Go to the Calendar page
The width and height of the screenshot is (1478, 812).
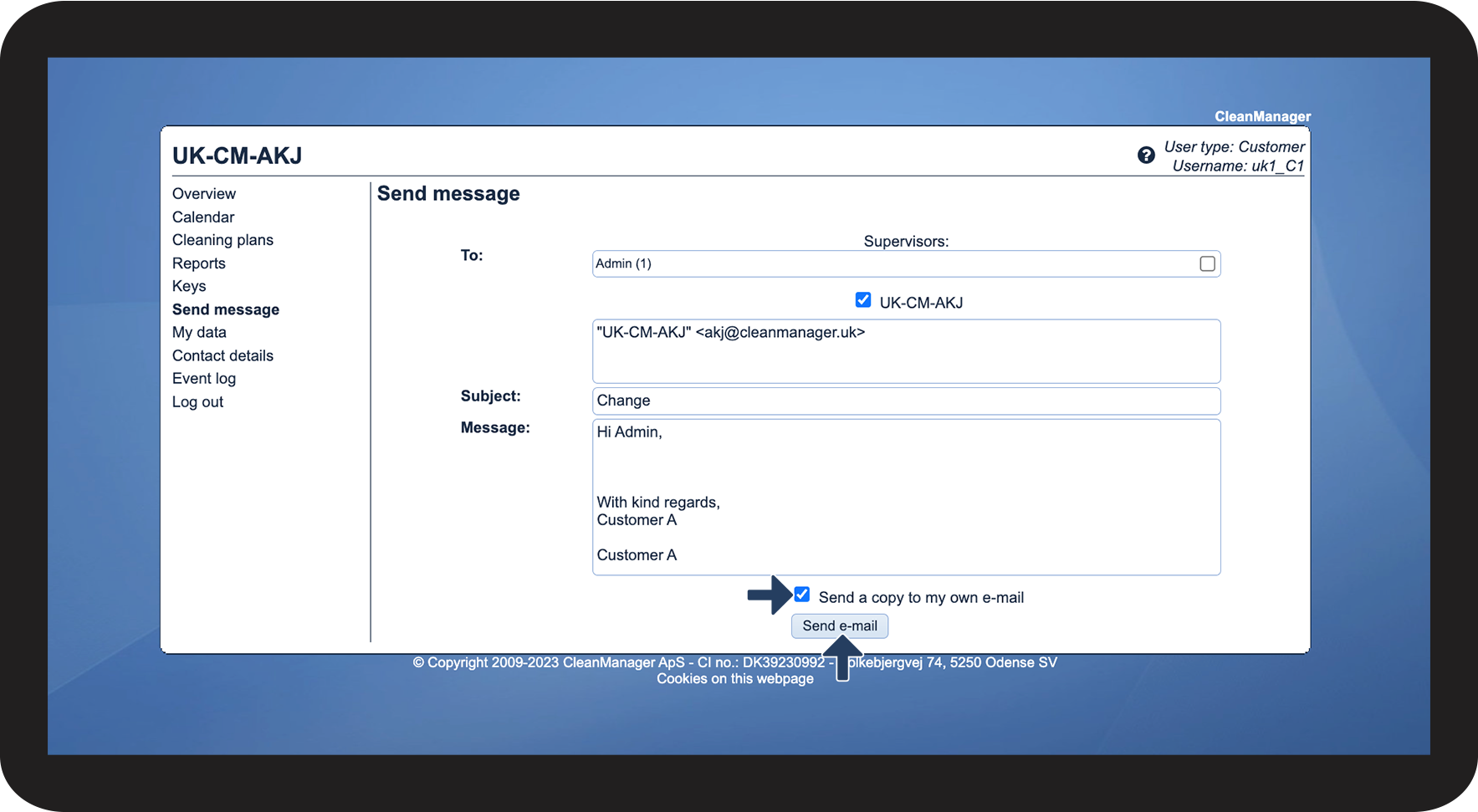point(203,217)
